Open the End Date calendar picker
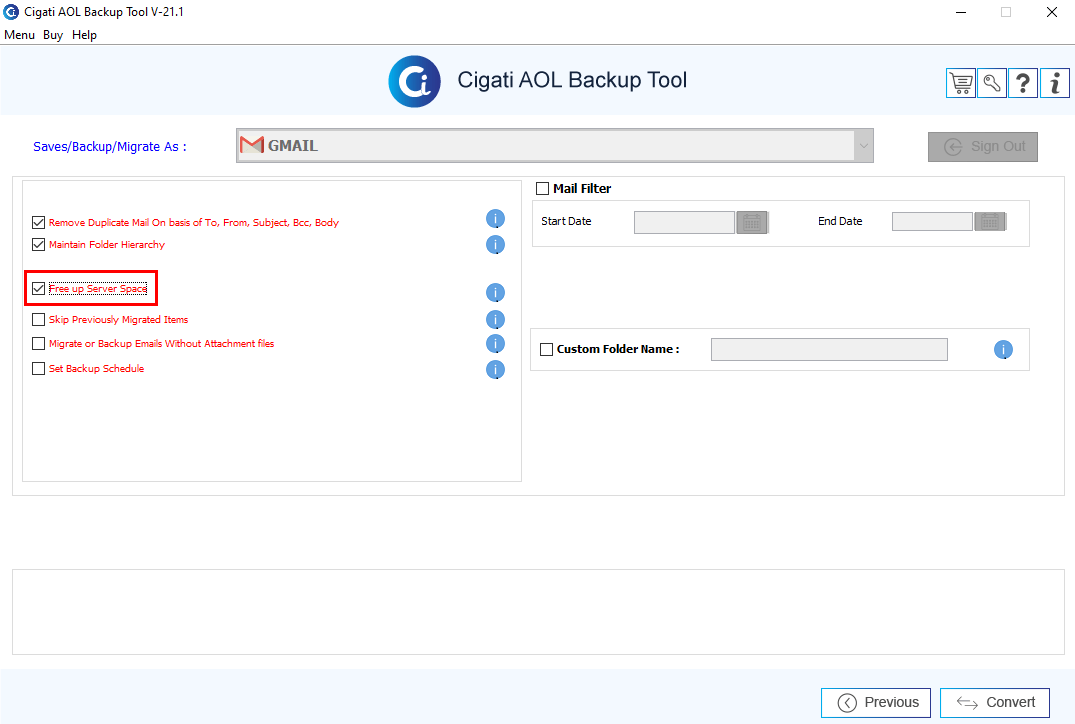Viewport: 1075px width, 724px height. (x=990, y=221)
